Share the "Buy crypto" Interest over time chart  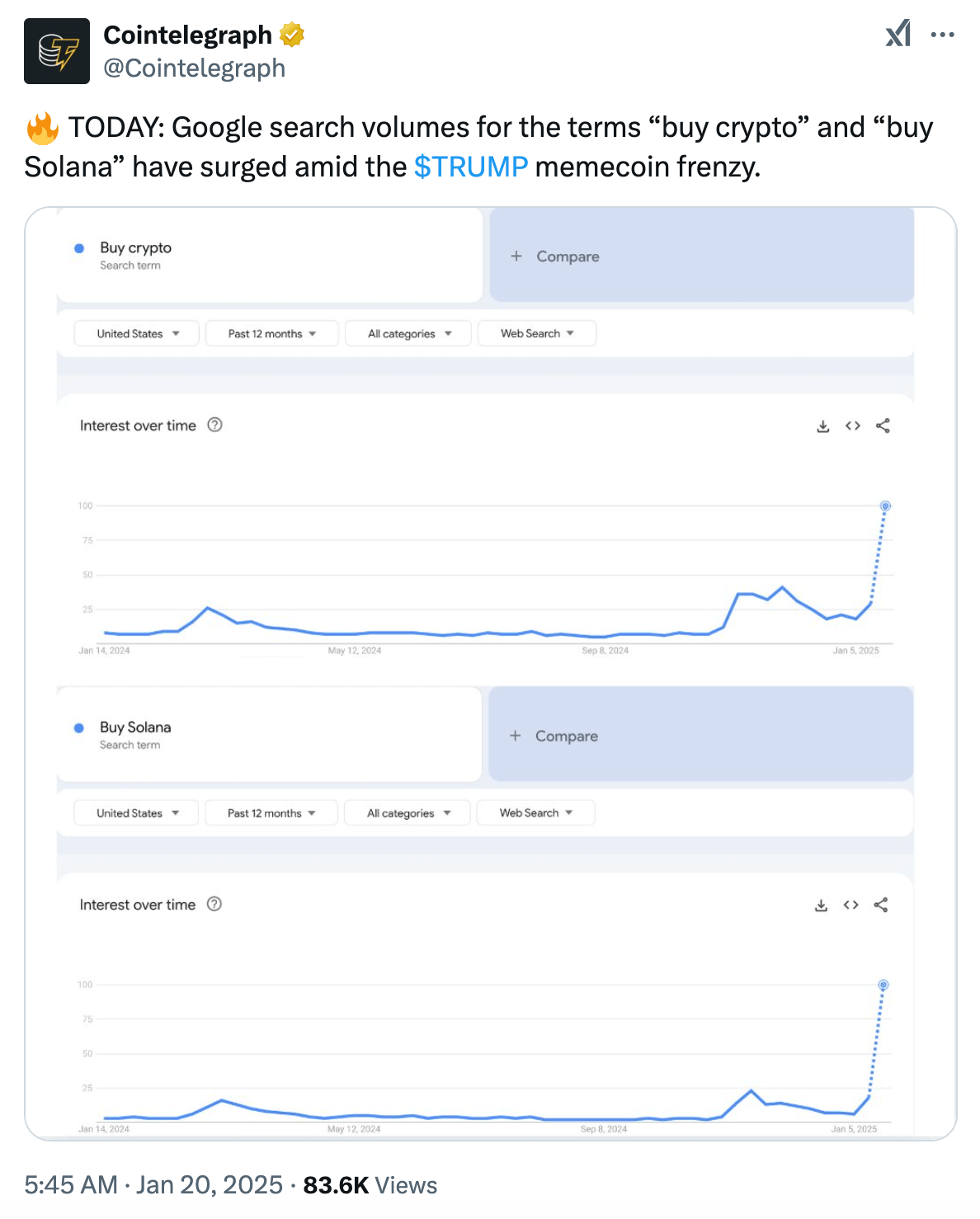882,426
